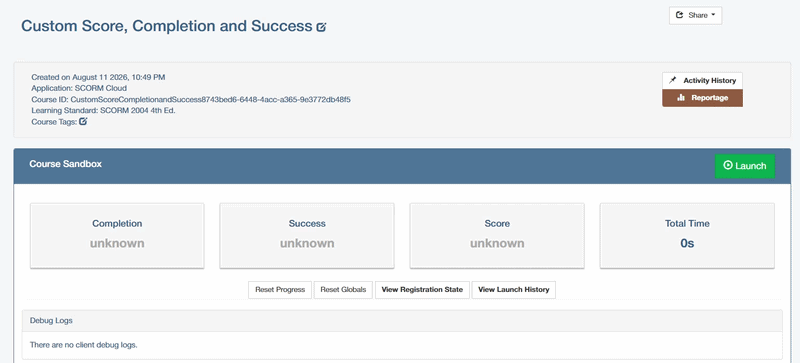Click the Course ID text
800x363 pixels.
[x=191, y=100]
